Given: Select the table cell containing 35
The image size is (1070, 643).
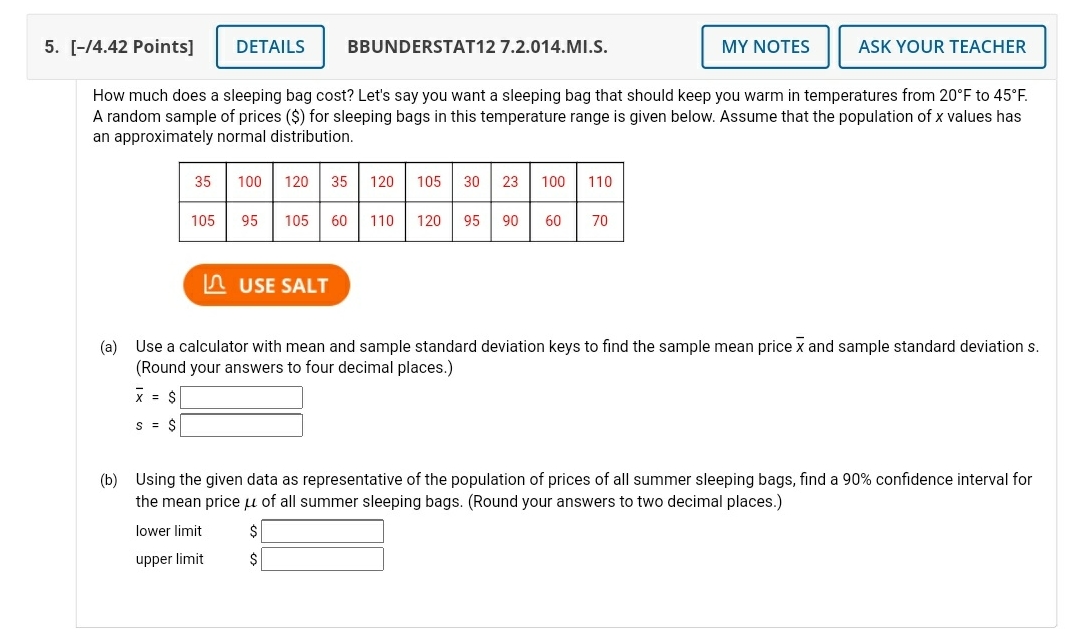Looking at the screenshot, I should [202, 182].
